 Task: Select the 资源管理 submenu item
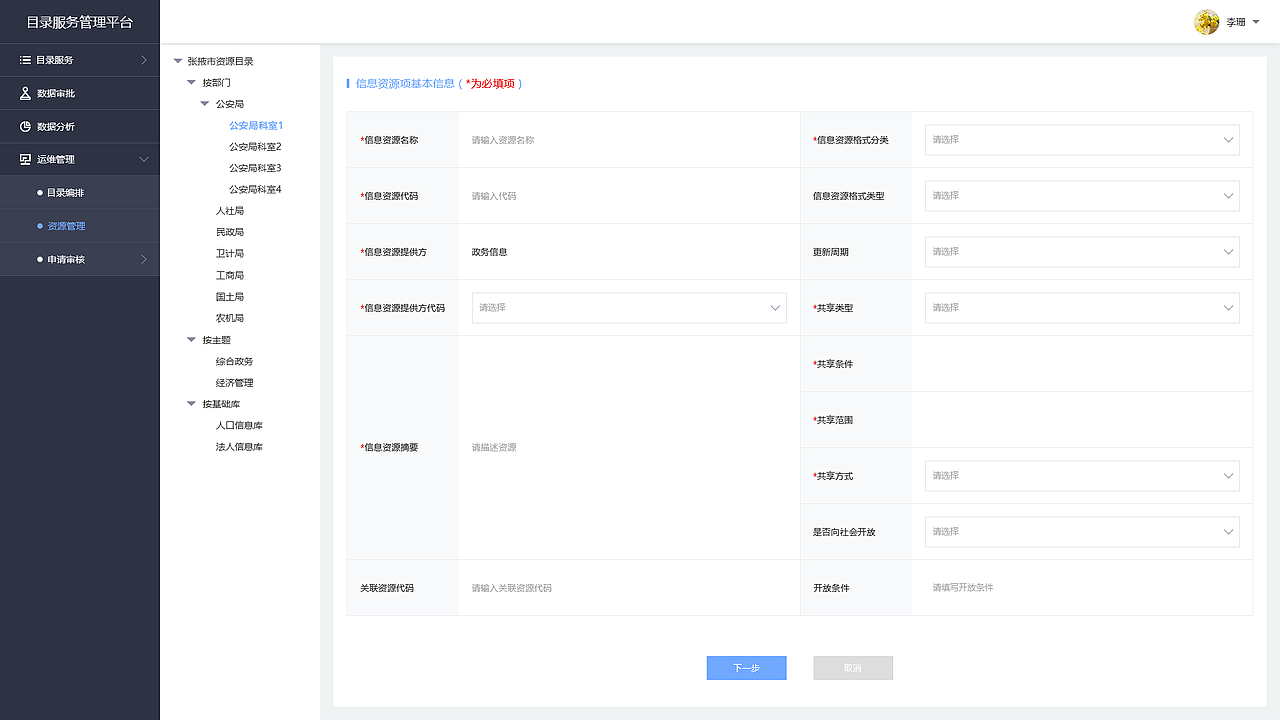click(x=80, y=226)
